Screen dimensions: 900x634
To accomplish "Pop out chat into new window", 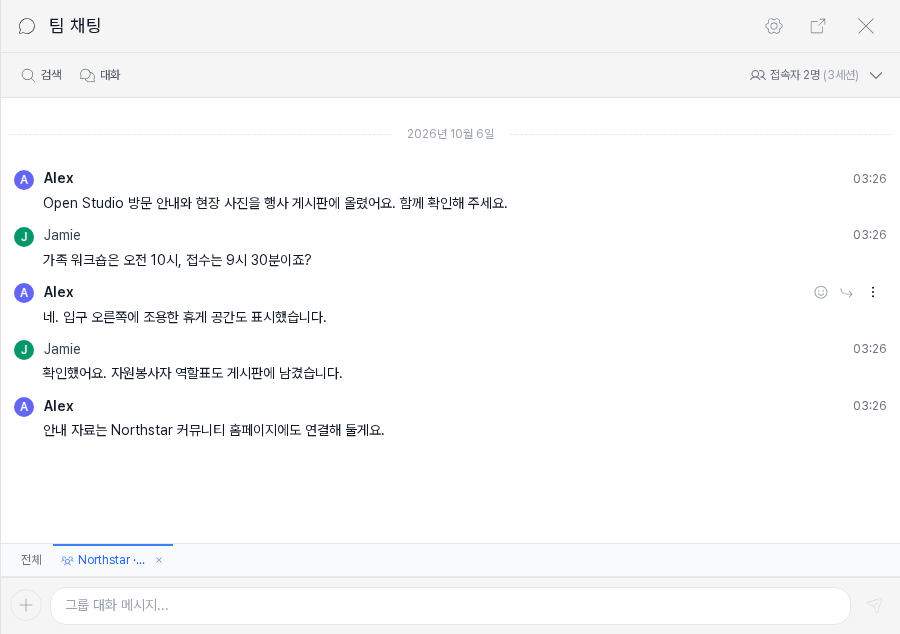I will click(818, 26).
